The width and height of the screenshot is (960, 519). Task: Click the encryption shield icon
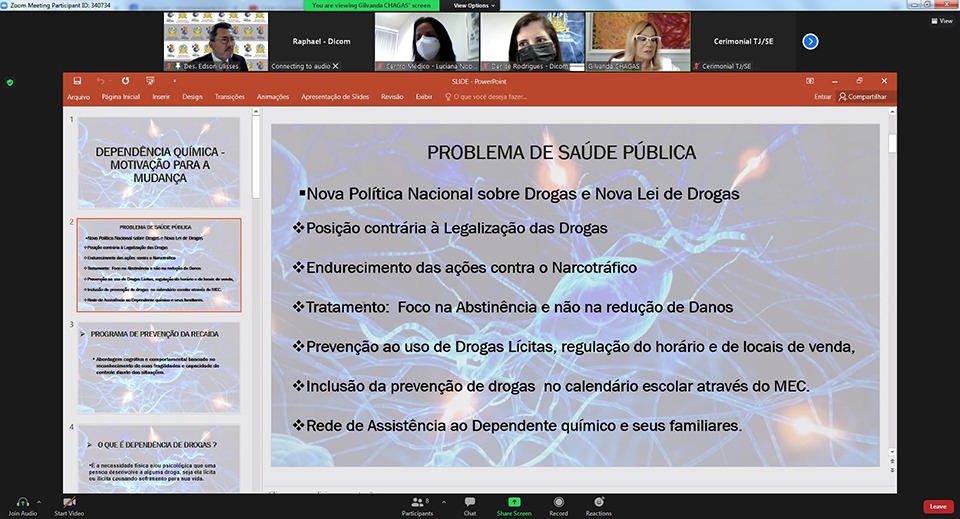10,82
